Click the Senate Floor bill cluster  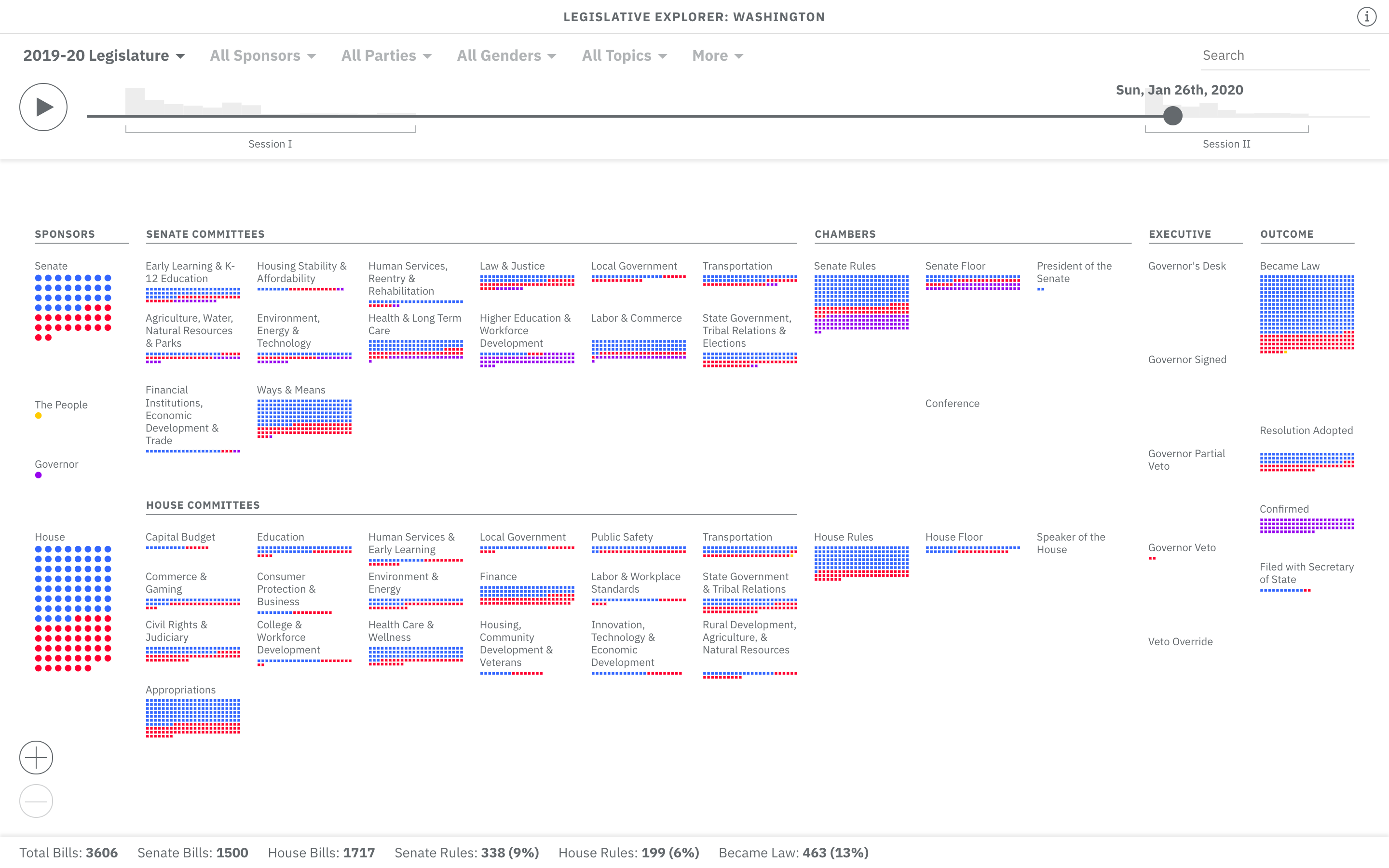point(972,282)
